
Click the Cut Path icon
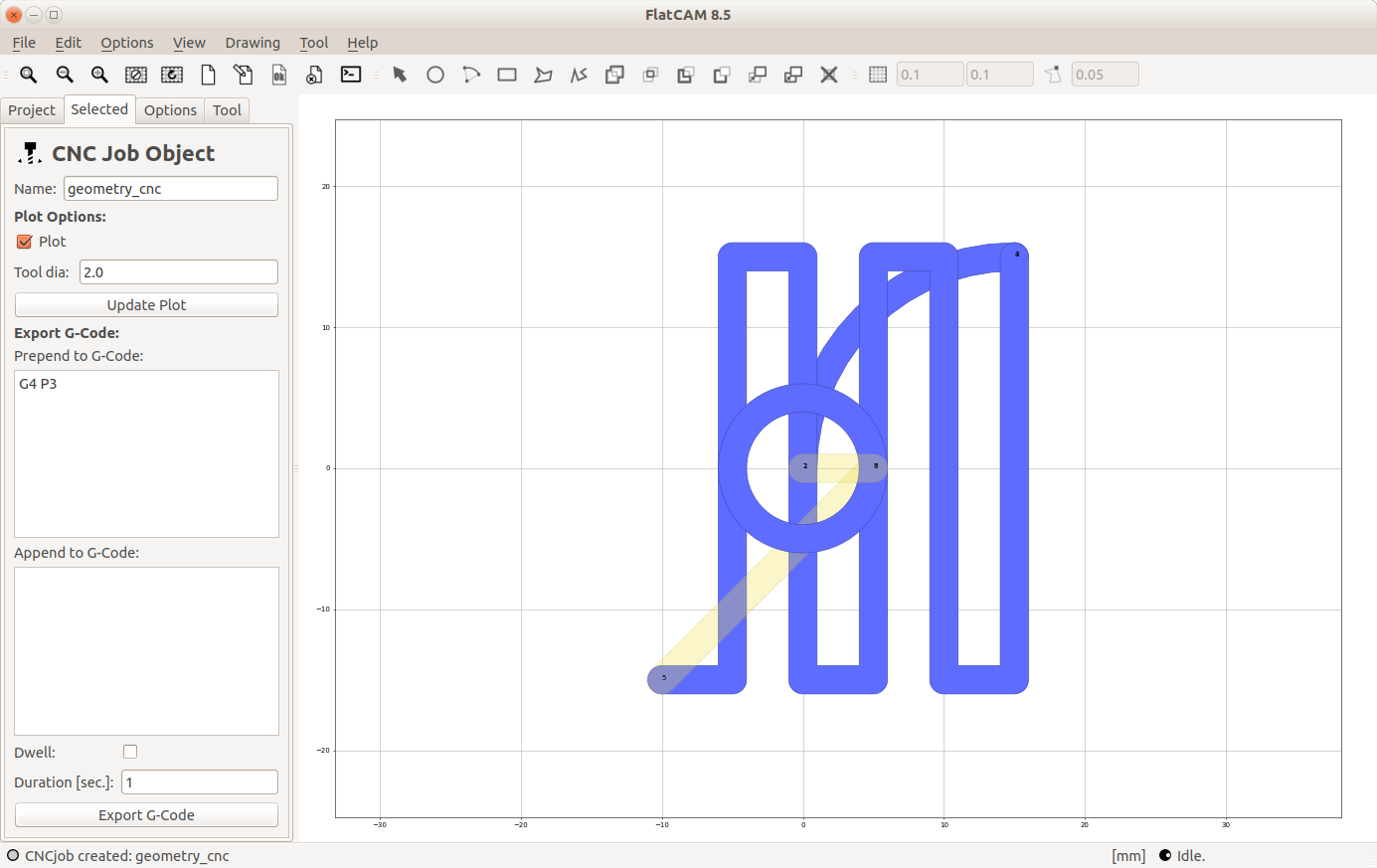coord(722,75)
